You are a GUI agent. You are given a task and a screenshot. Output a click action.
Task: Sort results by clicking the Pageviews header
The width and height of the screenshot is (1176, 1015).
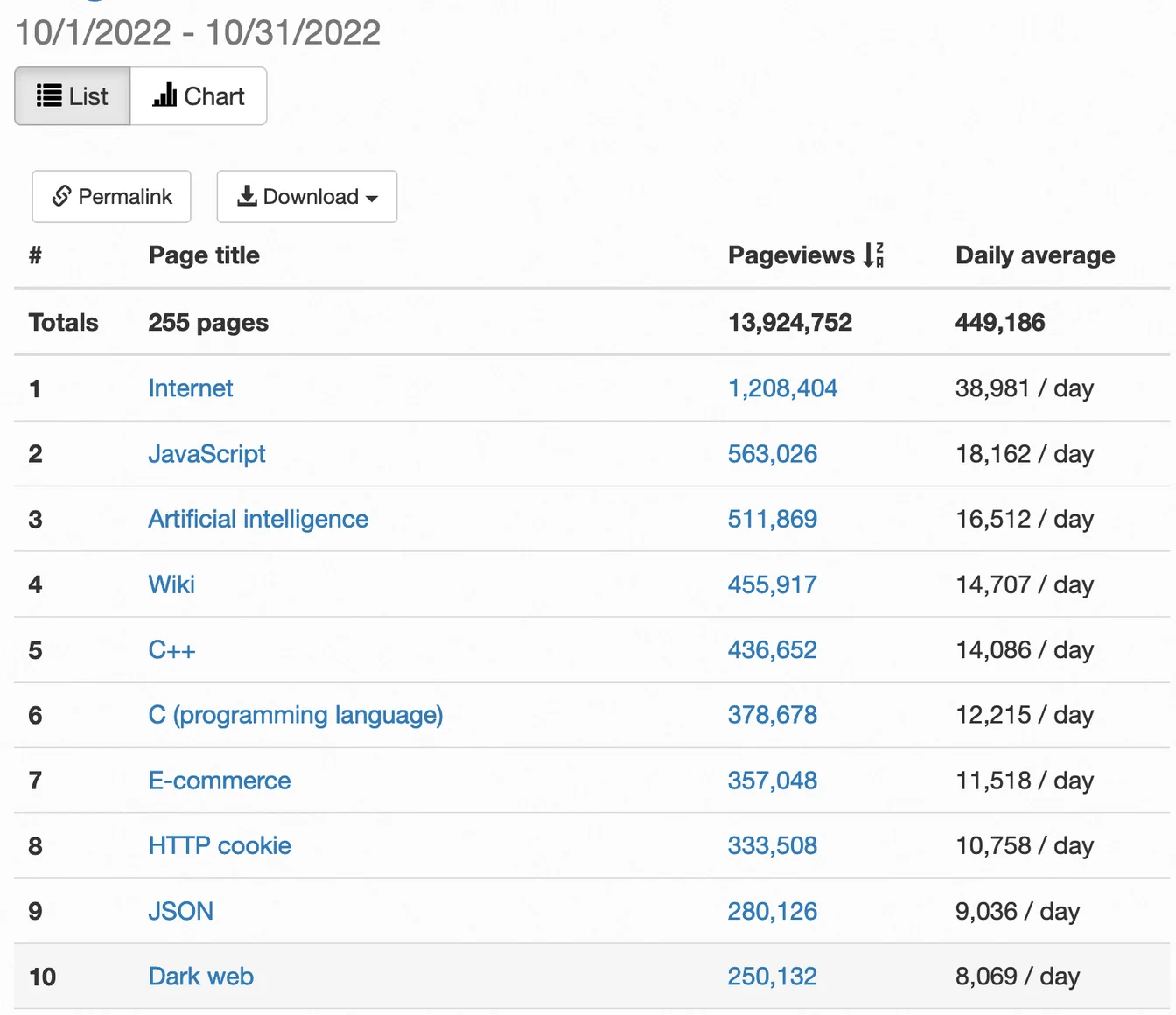(787, 255)
